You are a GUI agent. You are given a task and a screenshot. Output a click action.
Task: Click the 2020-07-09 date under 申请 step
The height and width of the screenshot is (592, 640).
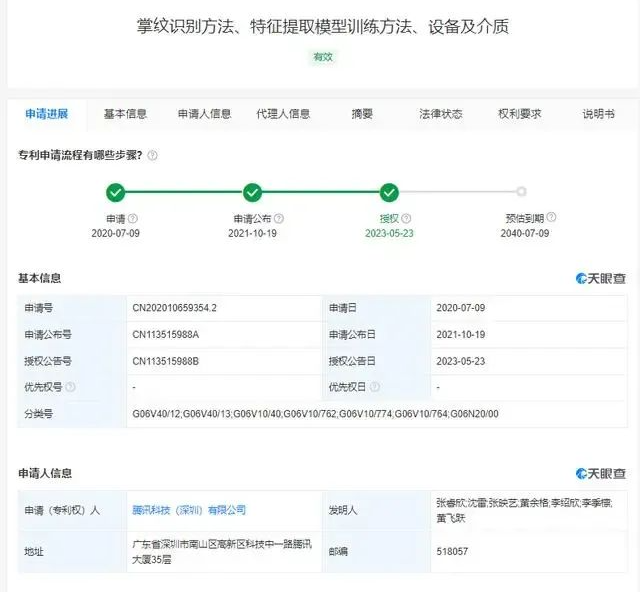point(116,233)
